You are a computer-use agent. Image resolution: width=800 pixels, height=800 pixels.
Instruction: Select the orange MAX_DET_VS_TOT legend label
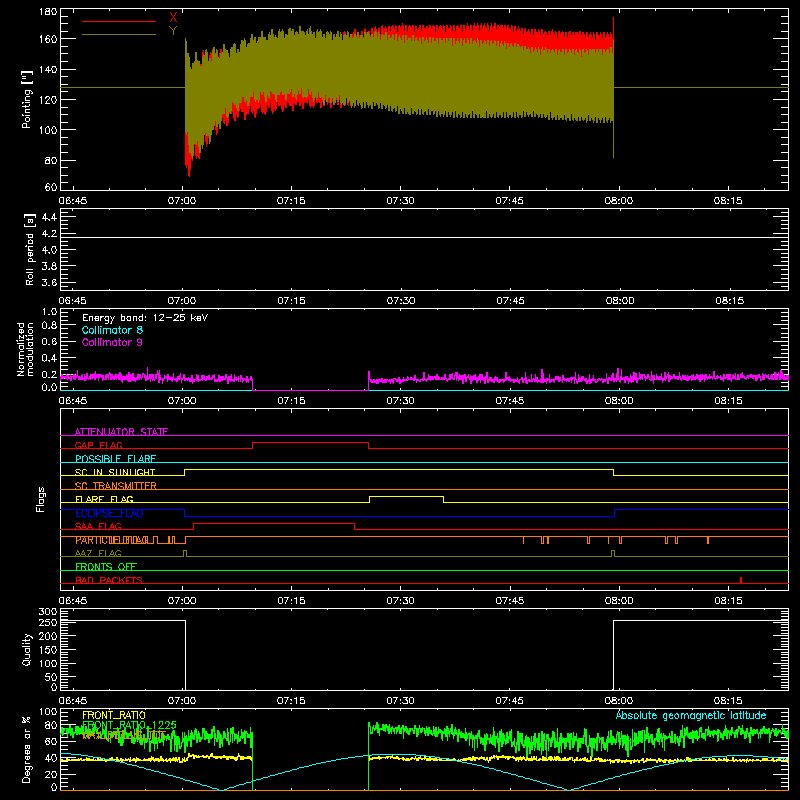[124, 735]
